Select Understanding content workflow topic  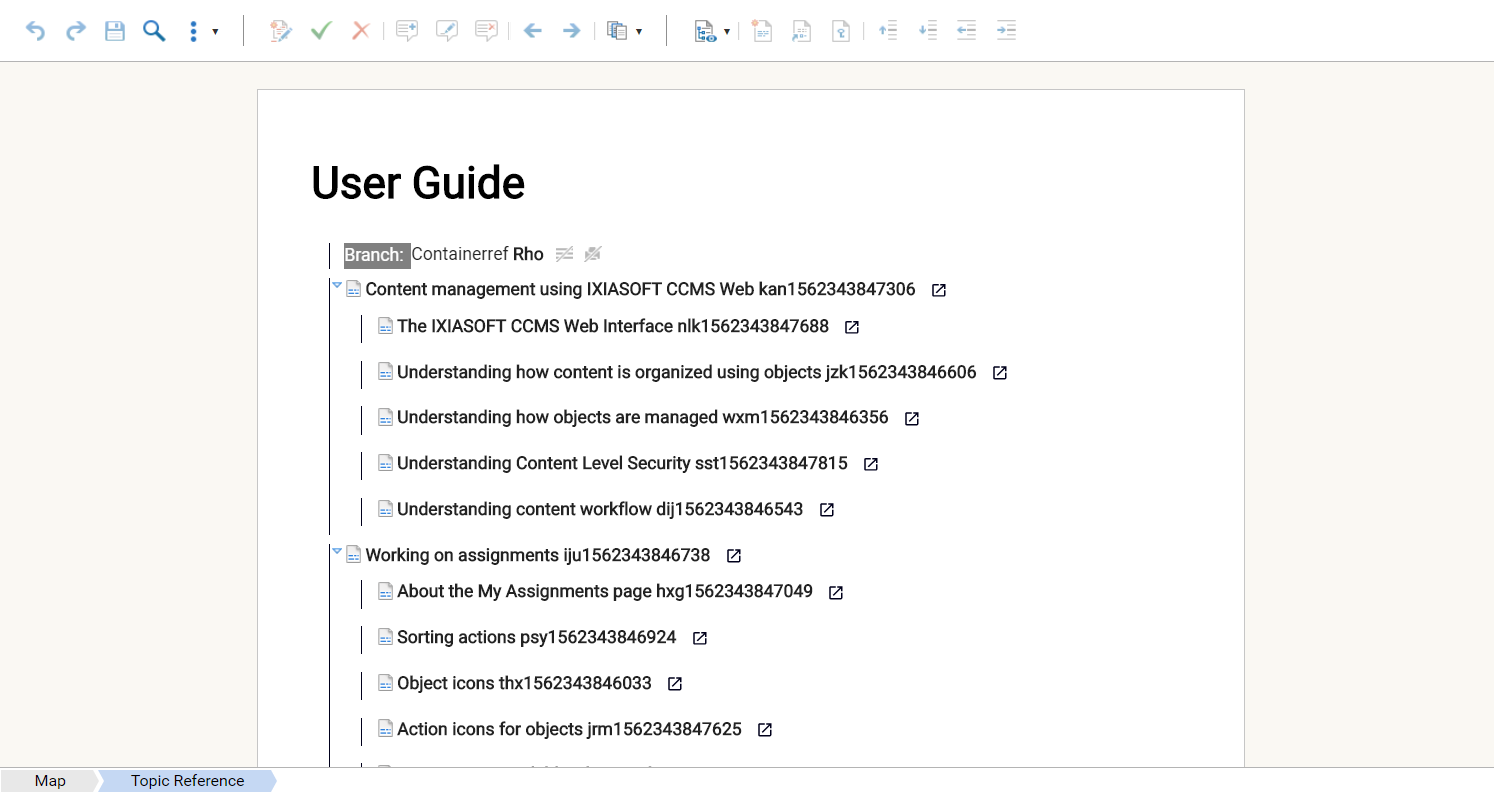tap(600, 509)
